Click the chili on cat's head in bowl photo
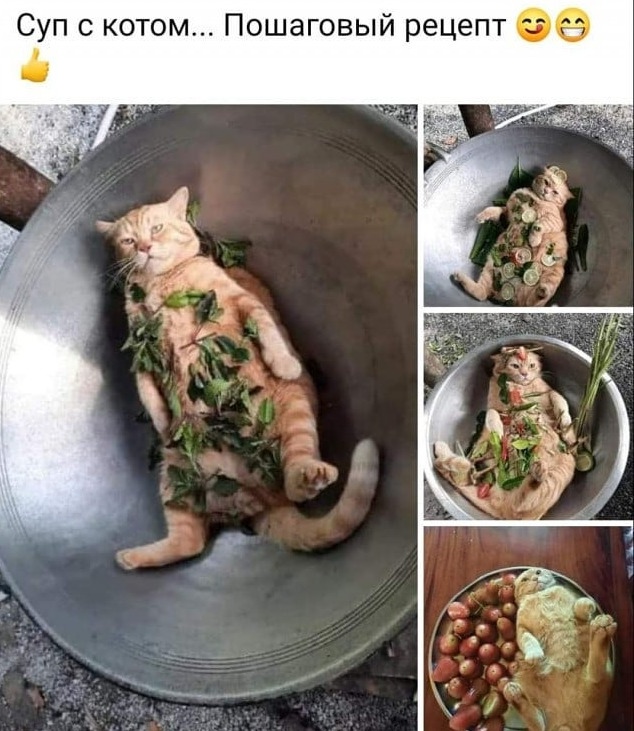 click(x=522, y=353)
